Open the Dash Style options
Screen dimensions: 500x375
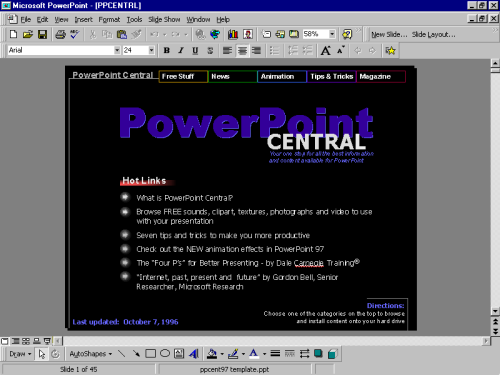pyautogui.click(x=290, y=354)
